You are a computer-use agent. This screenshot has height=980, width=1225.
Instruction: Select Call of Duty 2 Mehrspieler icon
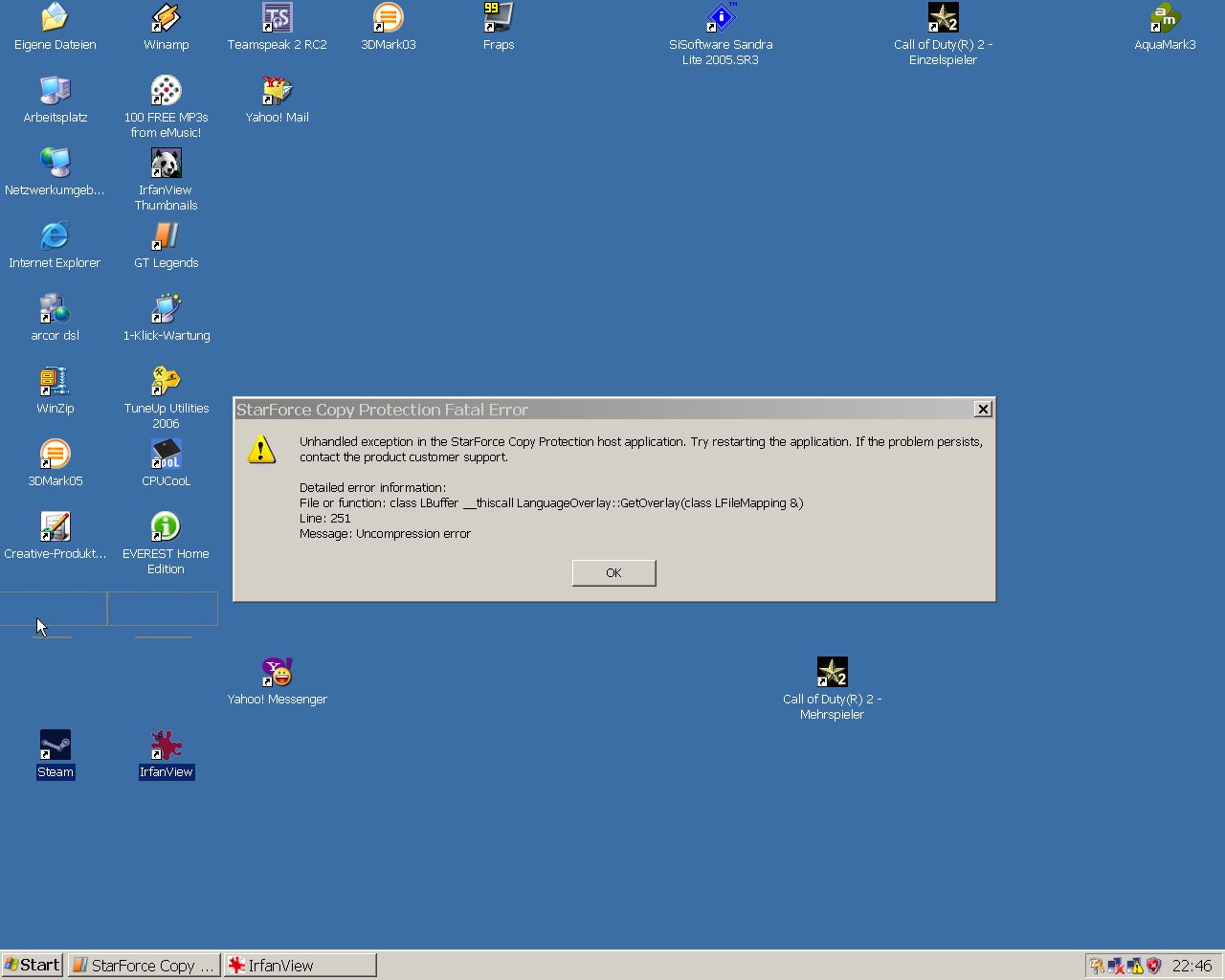click(832, 689)
